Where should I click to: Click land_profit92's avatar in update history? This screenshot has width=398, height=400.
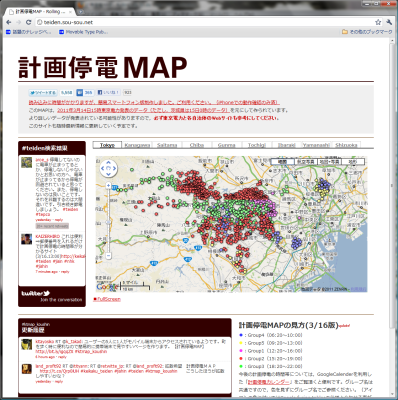coord(27,369)
